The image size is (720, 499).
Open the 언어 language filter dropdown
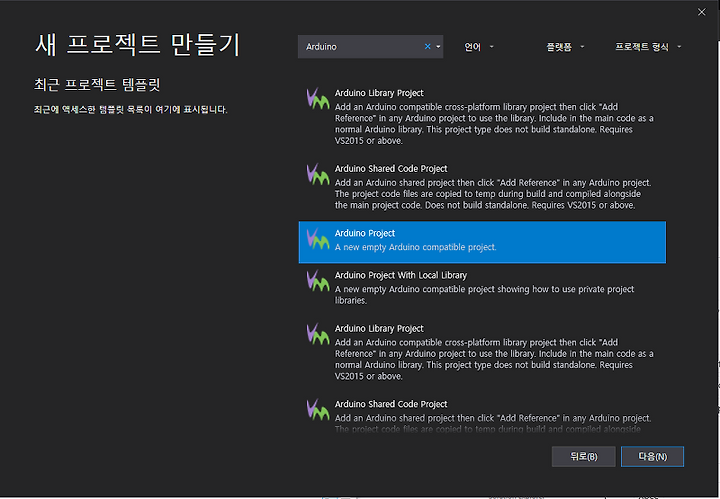click(x=479, y=47)
